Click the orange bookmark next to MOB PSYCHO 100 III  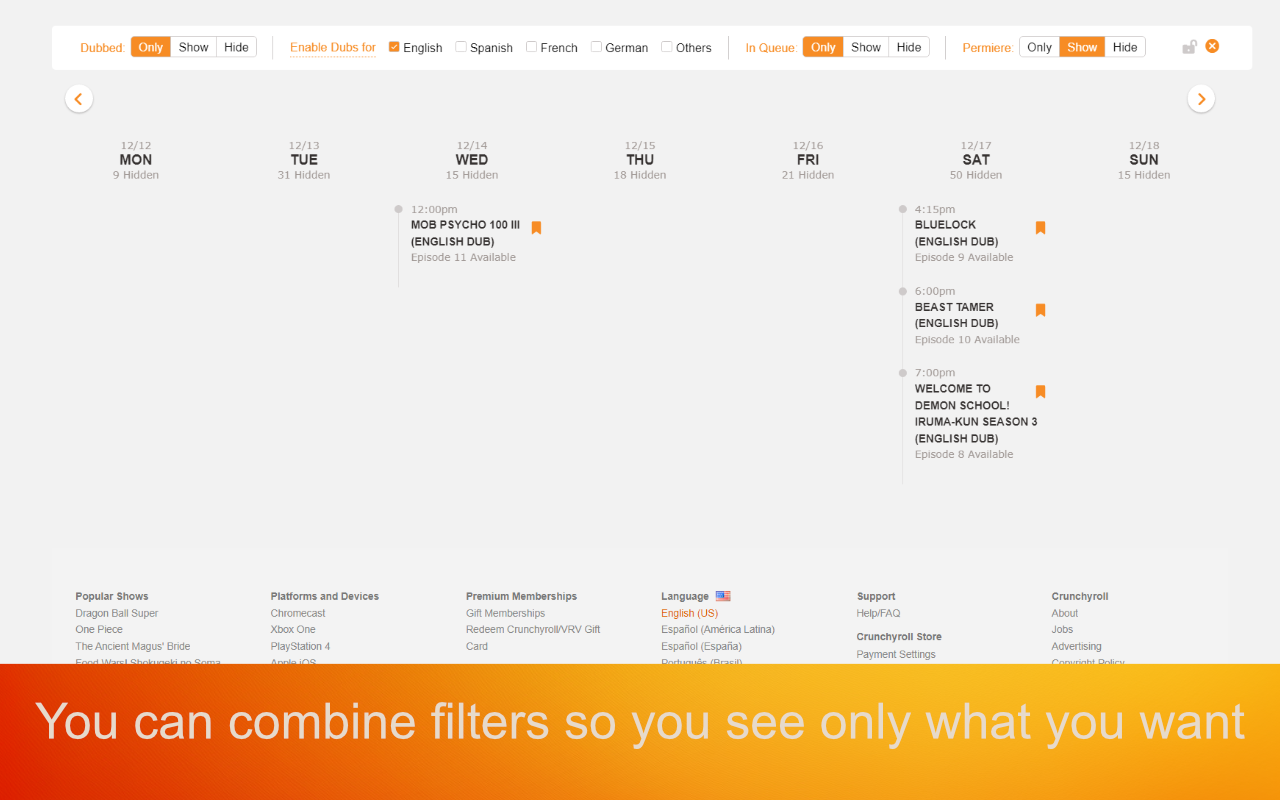pos(536,227)
